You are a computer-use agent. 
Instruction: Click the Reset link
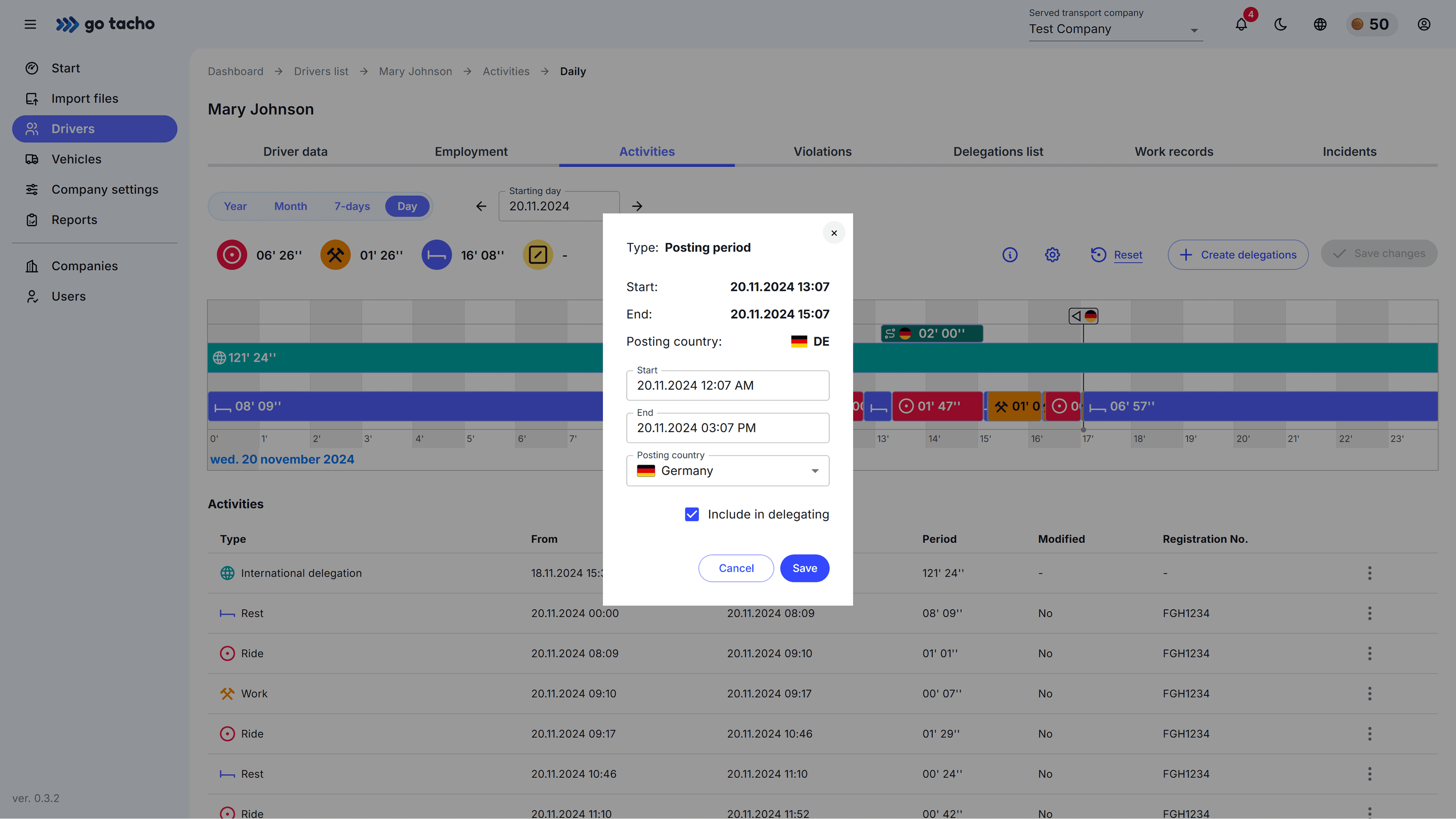click(1128, 255)
